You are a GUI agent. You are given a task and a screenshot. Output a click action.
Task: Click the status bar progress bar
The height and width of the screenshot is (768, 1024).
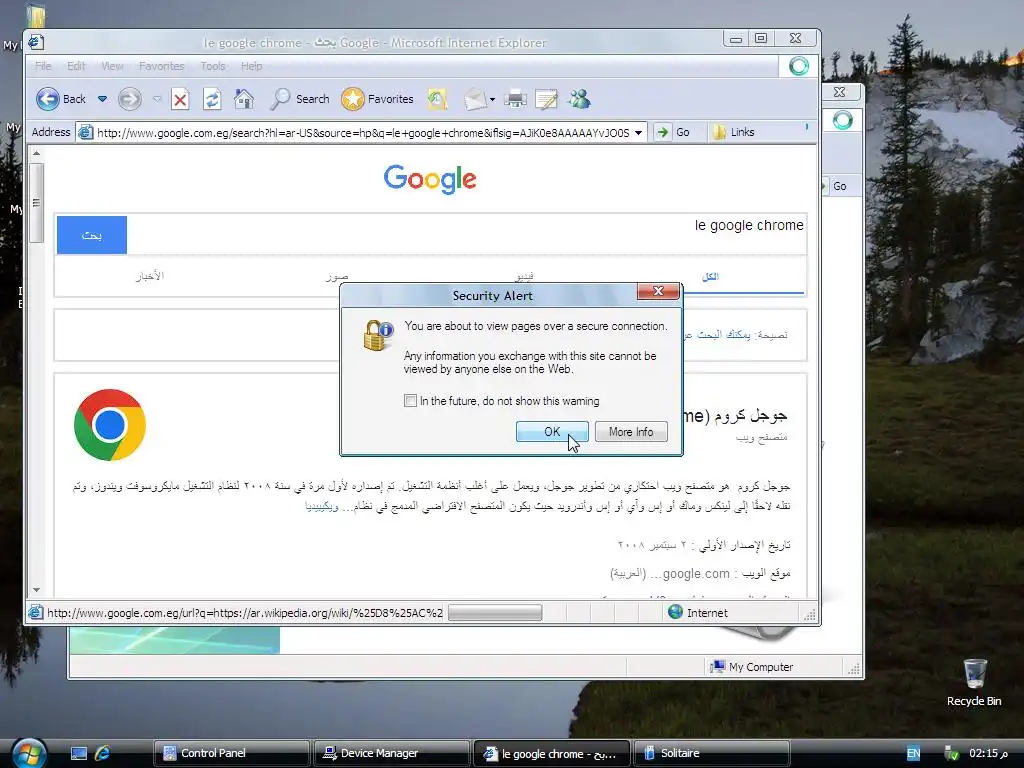pyautogui.click(x=495, y=612)
